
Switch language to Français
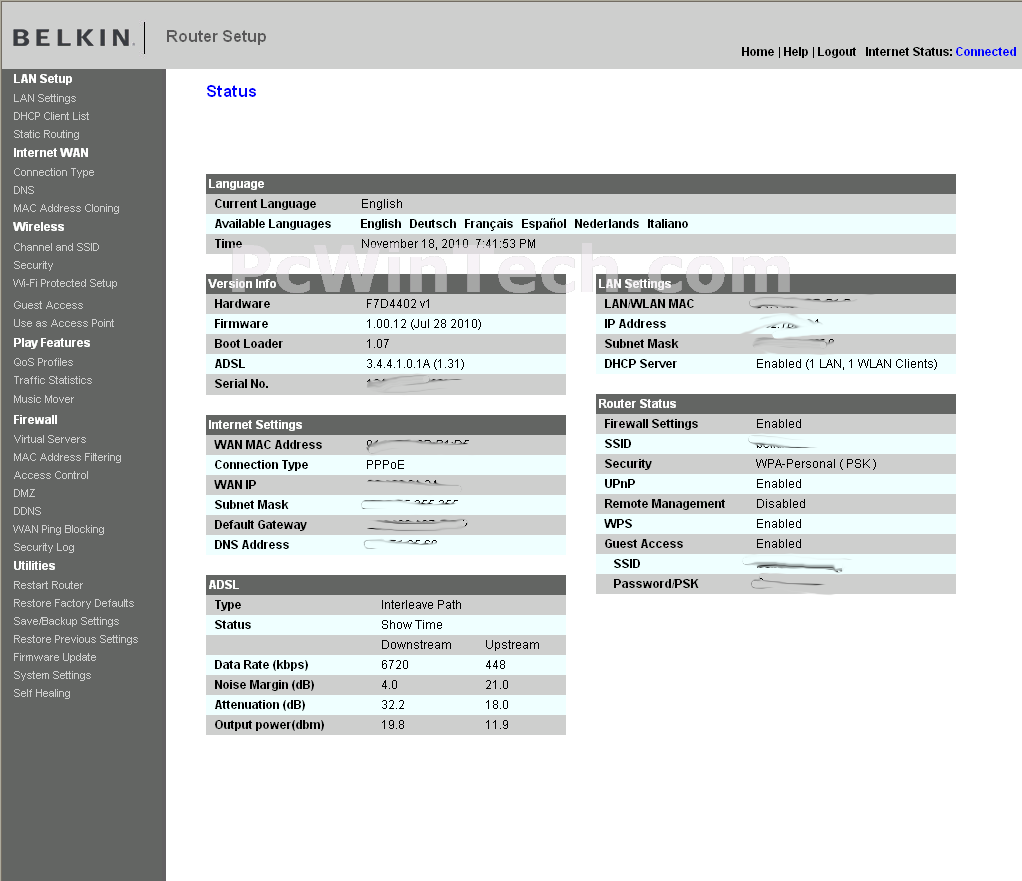click(x=488, y=224)
